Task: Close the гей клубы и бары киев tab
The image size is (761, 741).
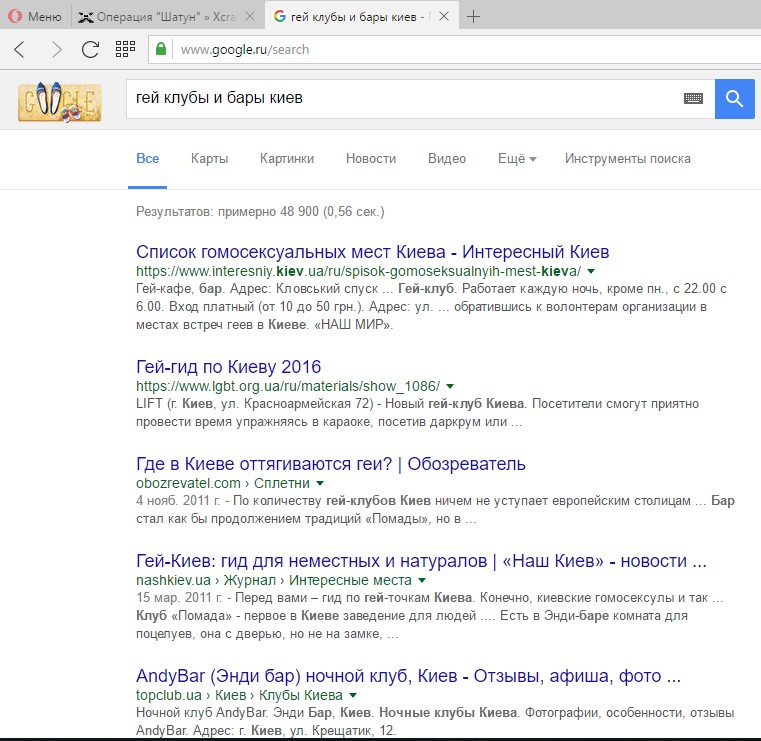Action: 444,16
